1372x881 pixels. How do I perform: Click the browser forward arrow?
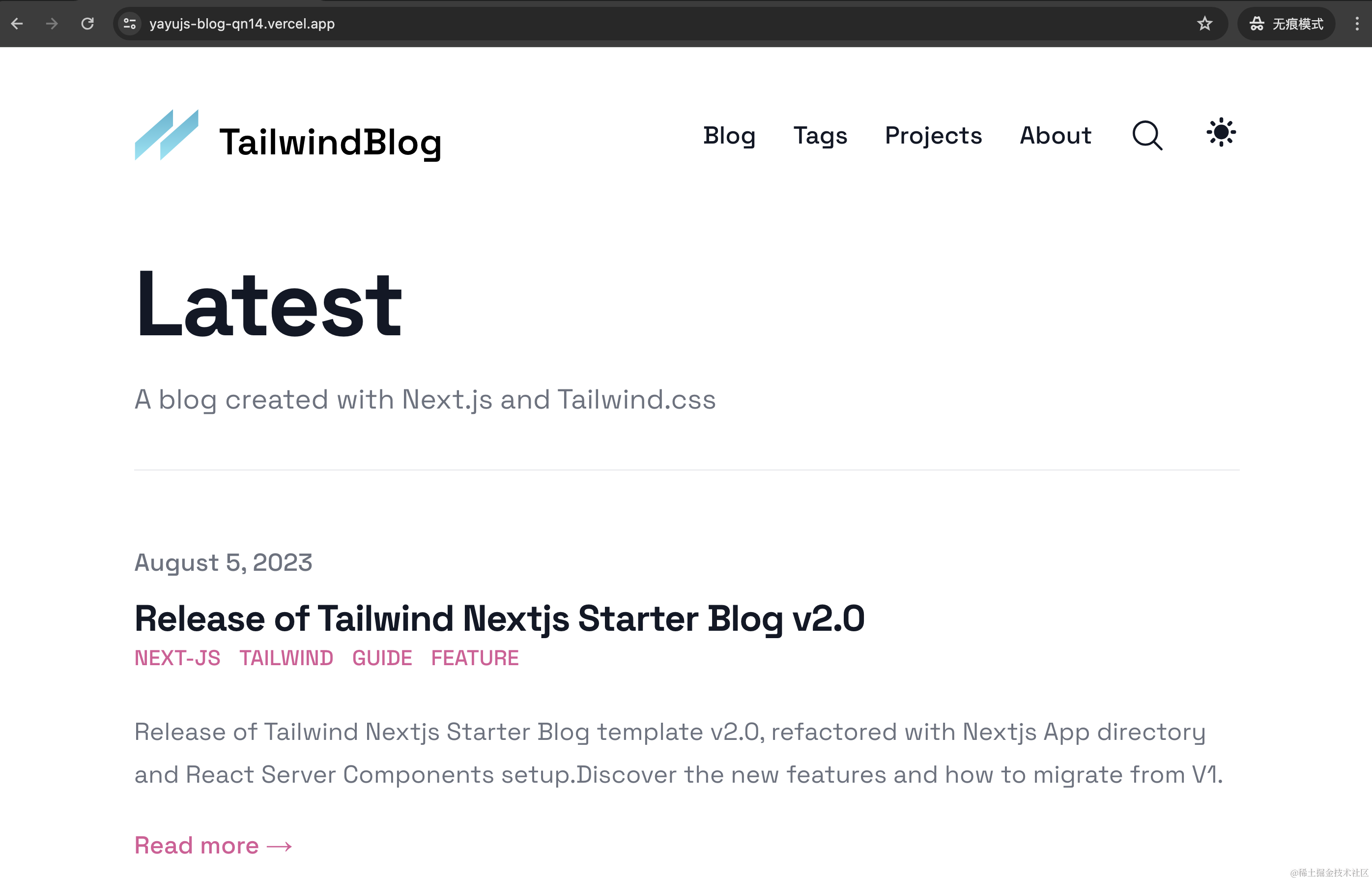pos(52,24)
